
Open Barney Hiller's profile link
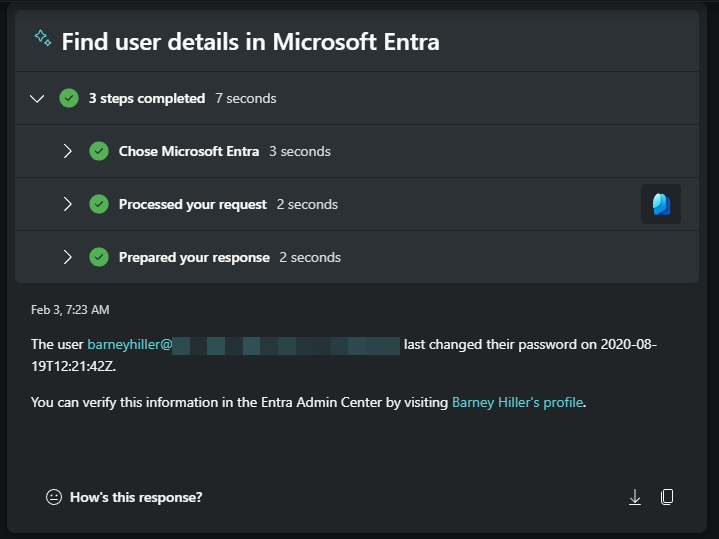(x=517, y=402)
